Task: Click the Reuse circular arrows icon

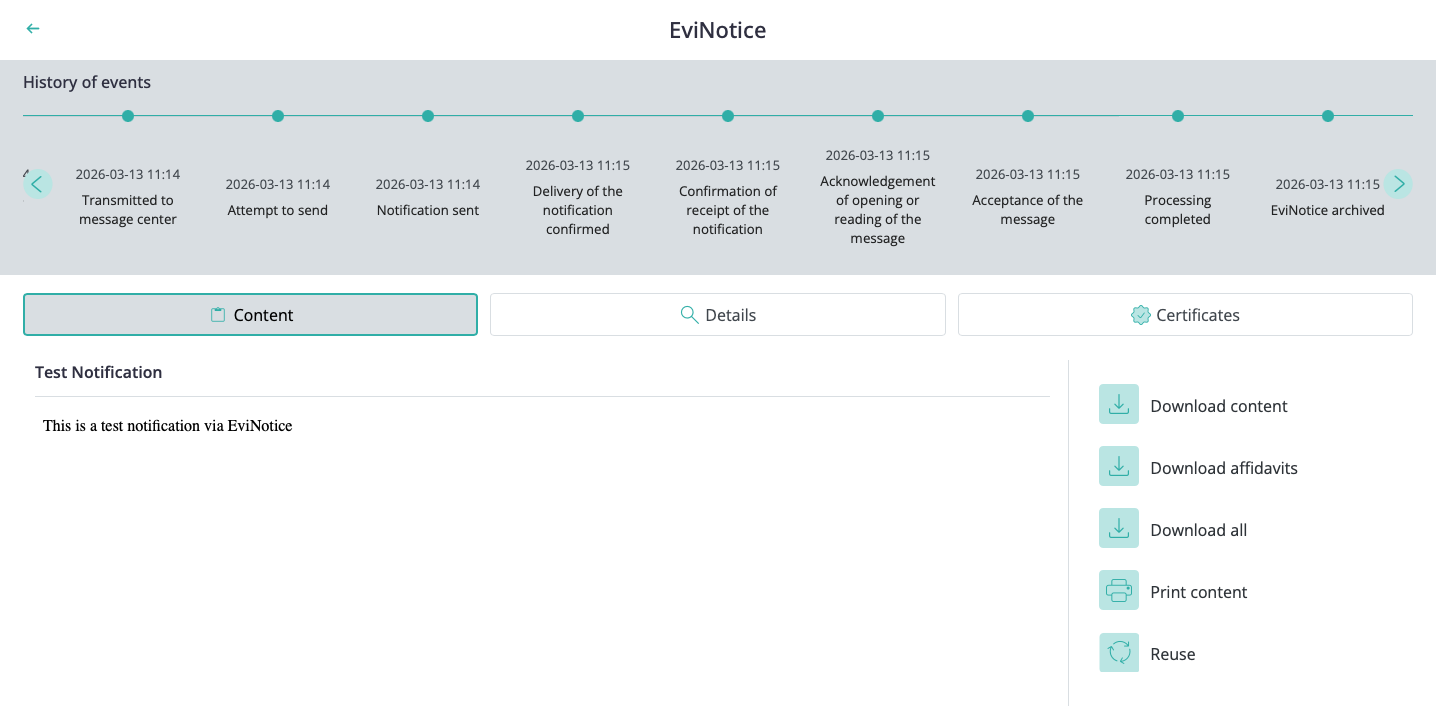Action: click(x=1119, y=652)
